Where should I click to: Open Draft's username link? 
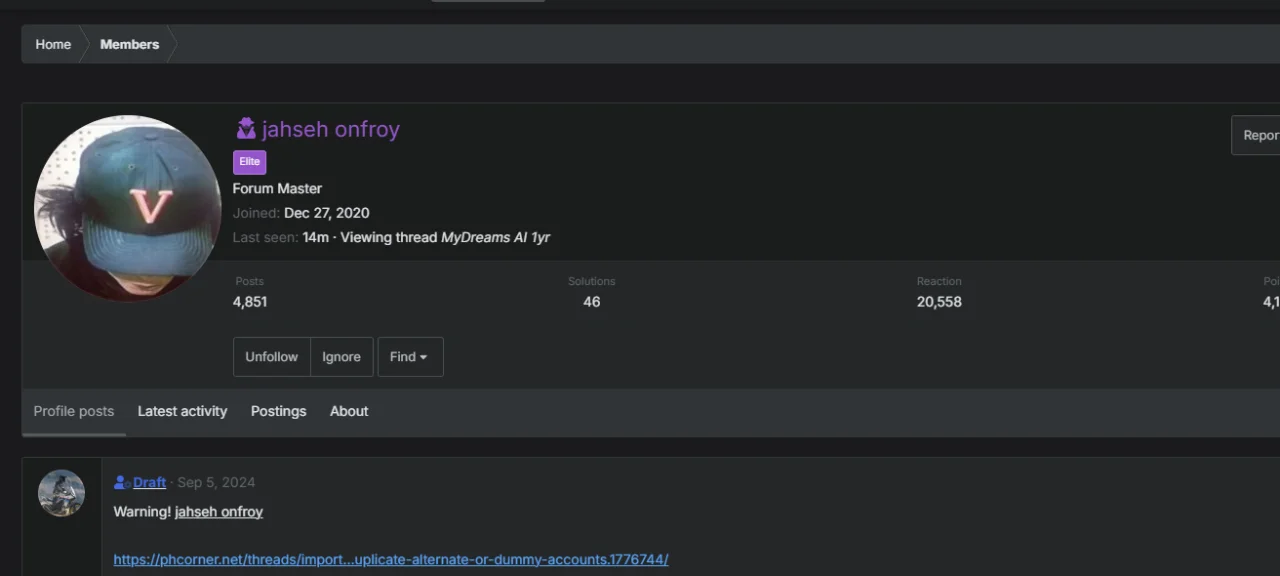point(150,482)
